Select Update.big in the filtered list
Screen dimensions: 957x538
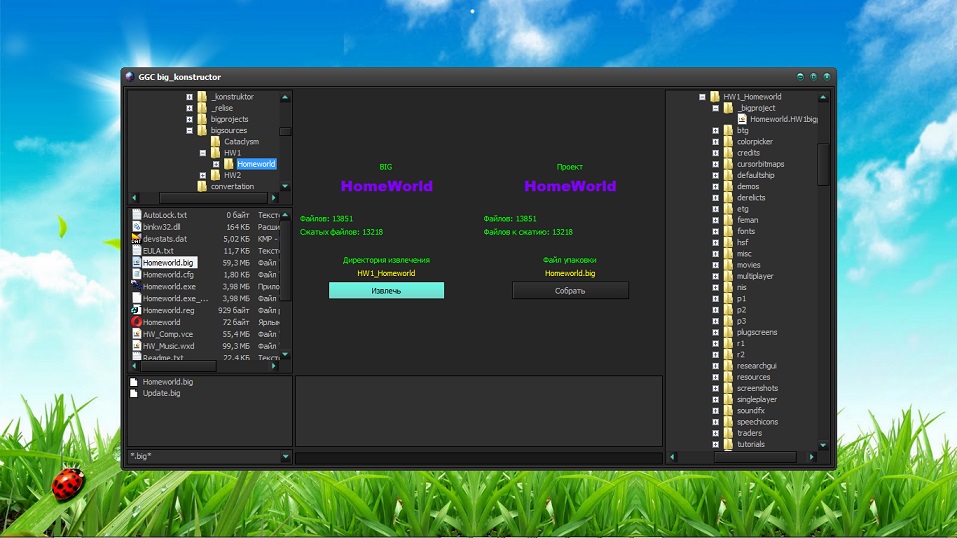pyautogui.click(x=161, y=393)
